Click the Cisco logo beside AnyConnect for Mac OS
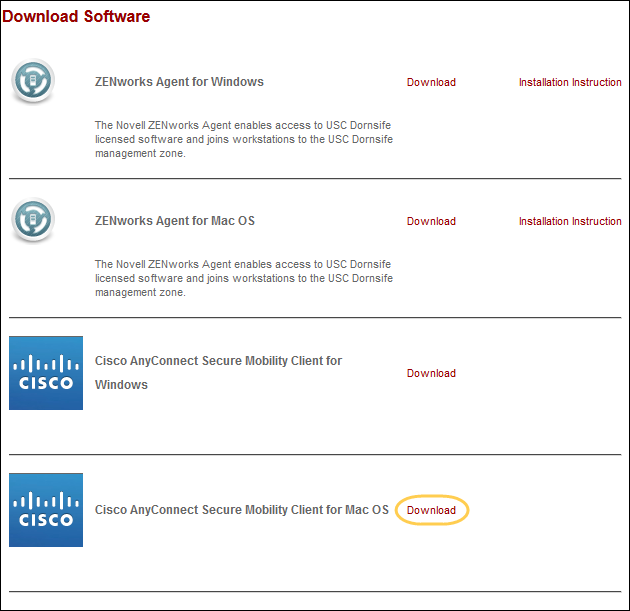The image size is (630, 611). pyautogui.click(x=46, y=510)
